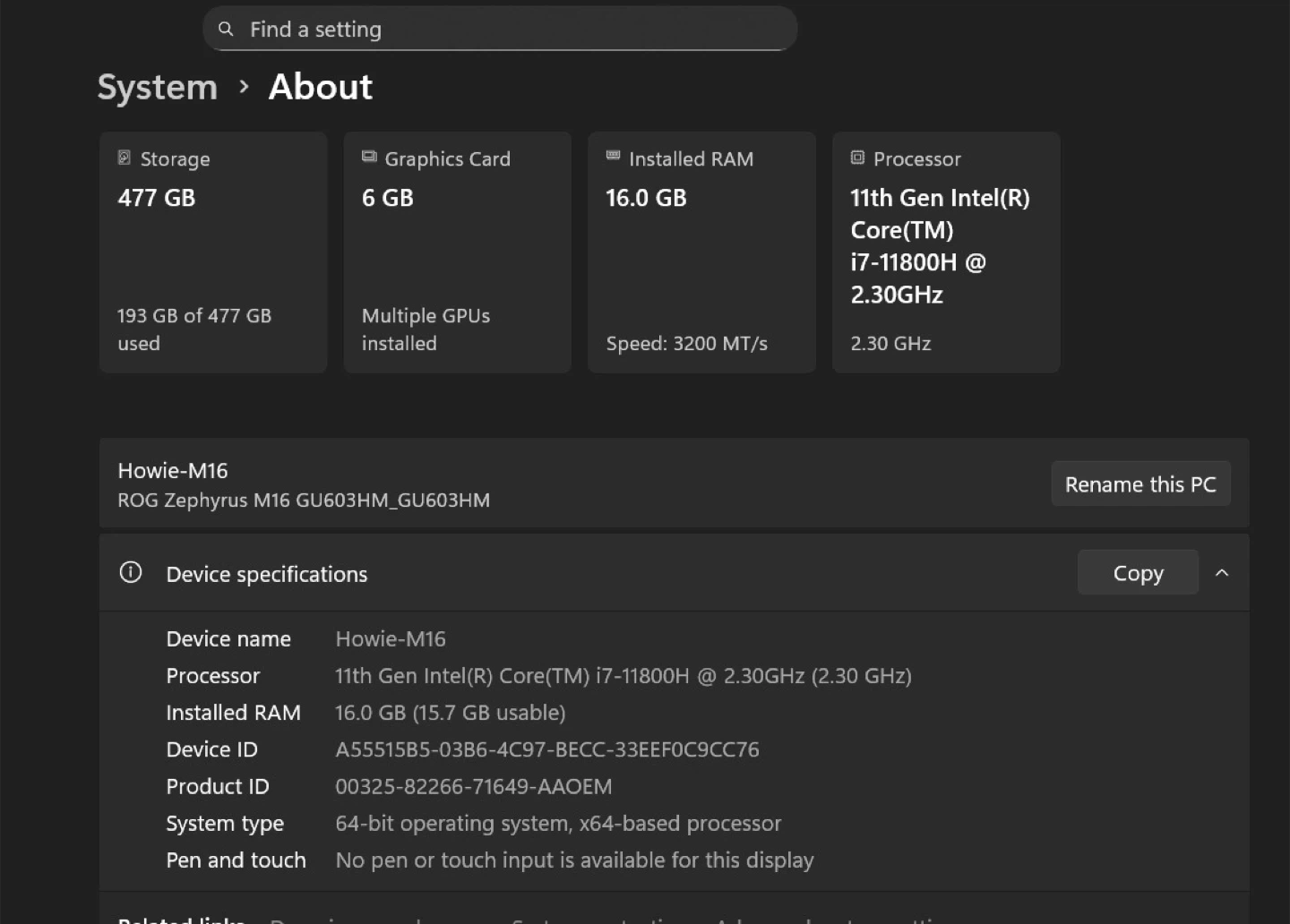Click the search magnifier icon
This screenshot has width=1290, height=924.
226,30
